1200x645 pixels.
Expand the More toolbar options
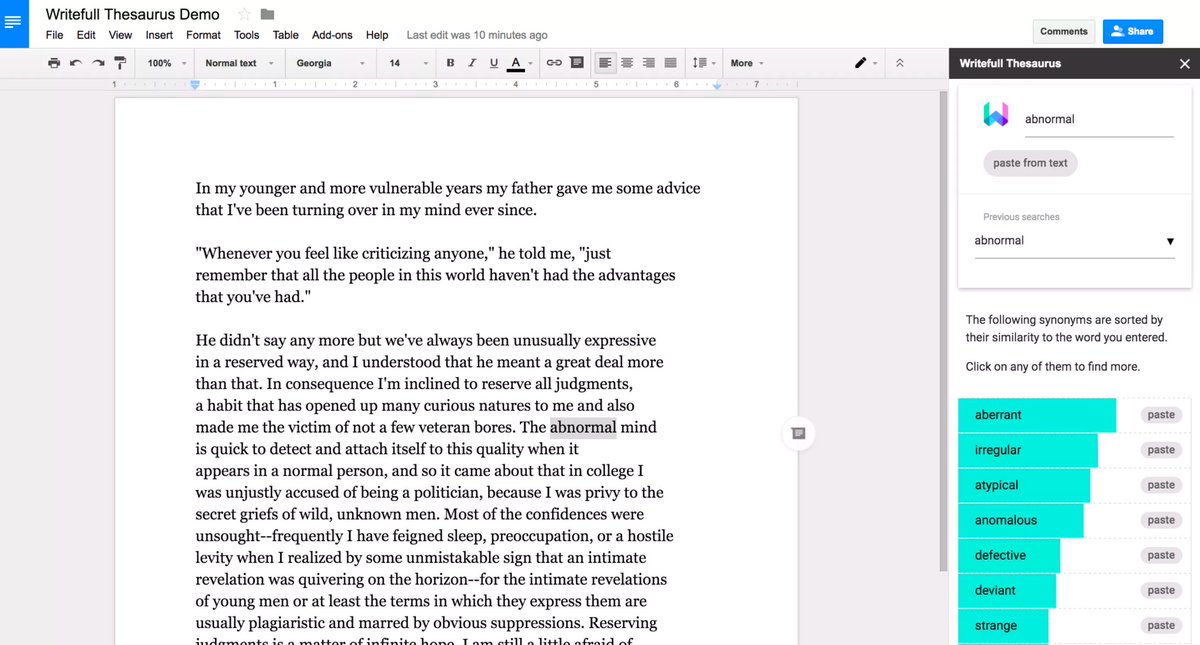pos(746,63)
